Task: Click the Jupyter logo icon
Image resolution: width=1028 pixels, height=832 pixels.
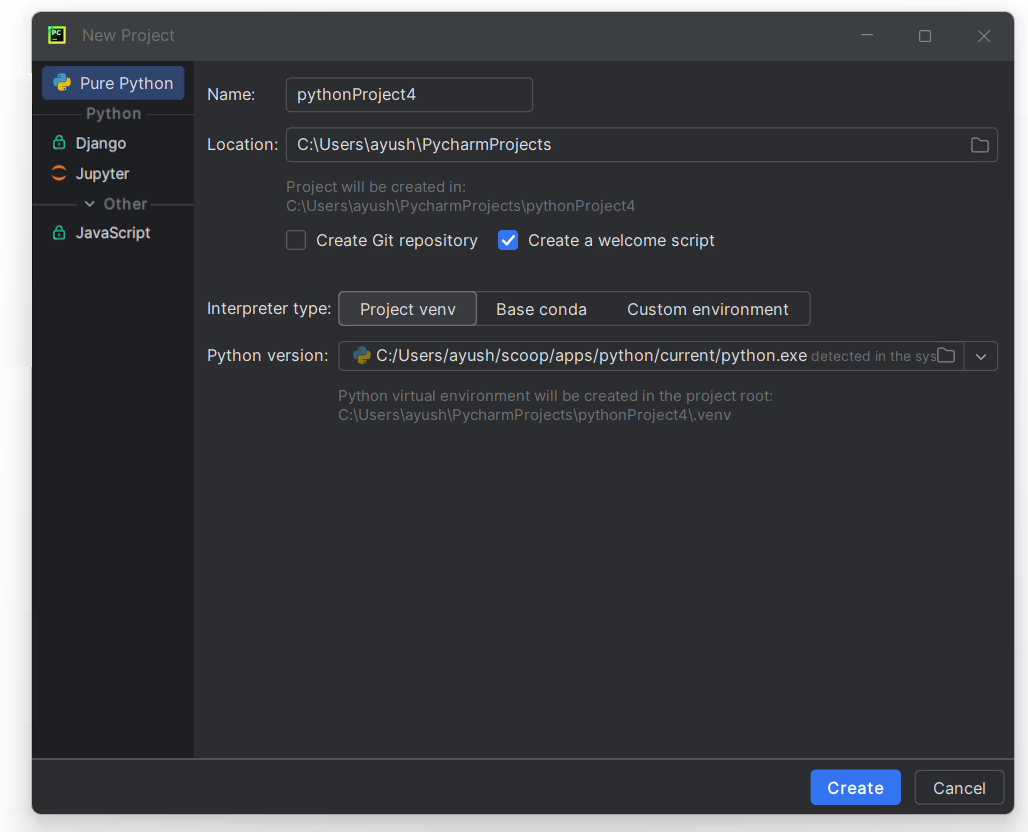Action: pos(59,173)
